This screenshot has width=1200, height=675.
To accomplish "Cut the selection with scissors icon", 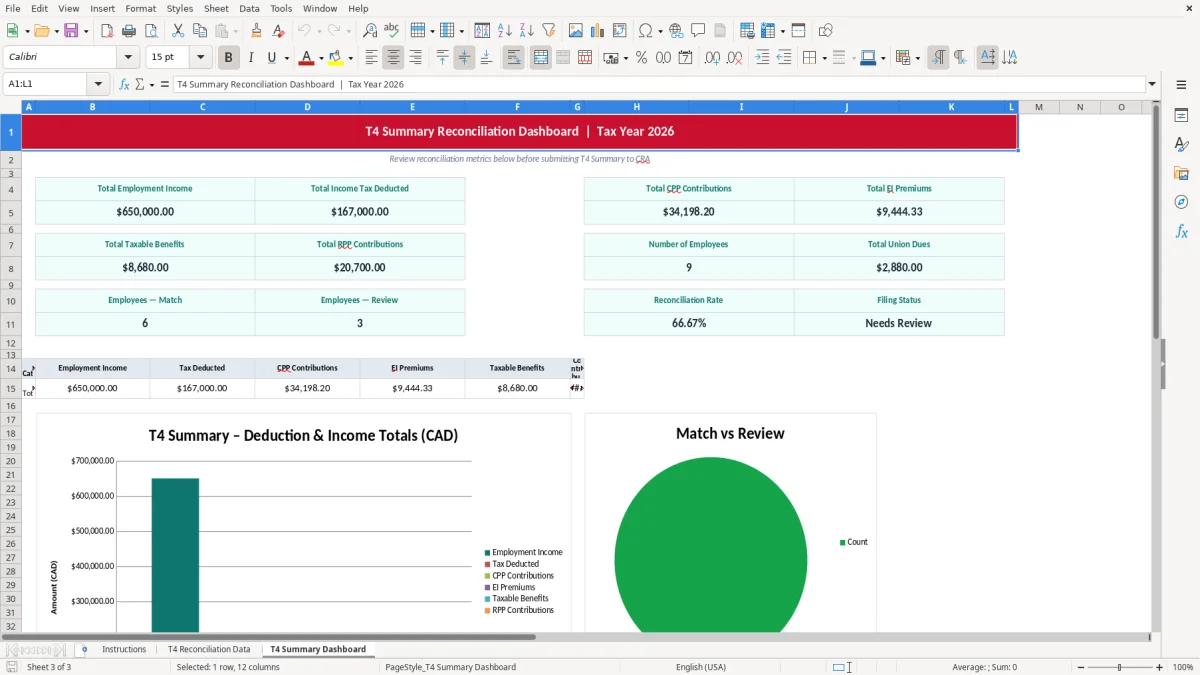I will point(177,31).
